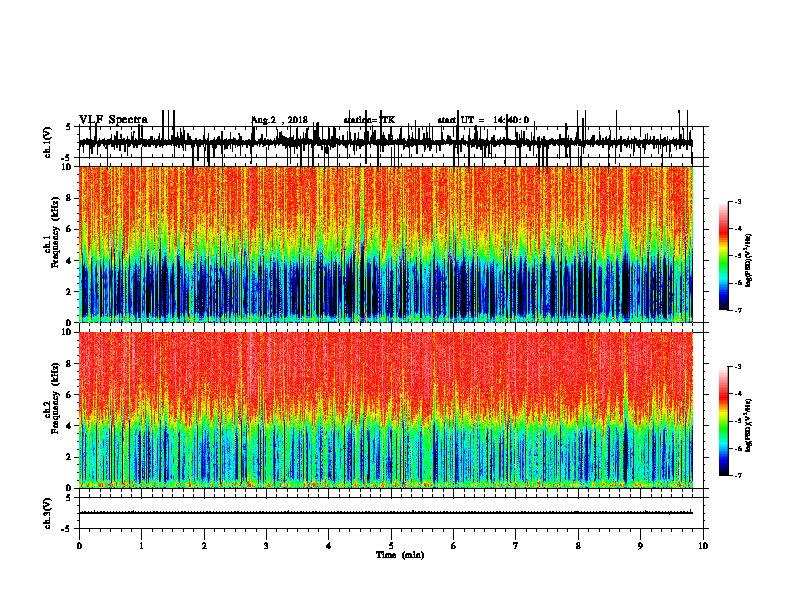The image size is (792, 612).
Task: Click the 8 kHz tick on ch.1 spectrogram axis
Action: click(x=69, y=198)
